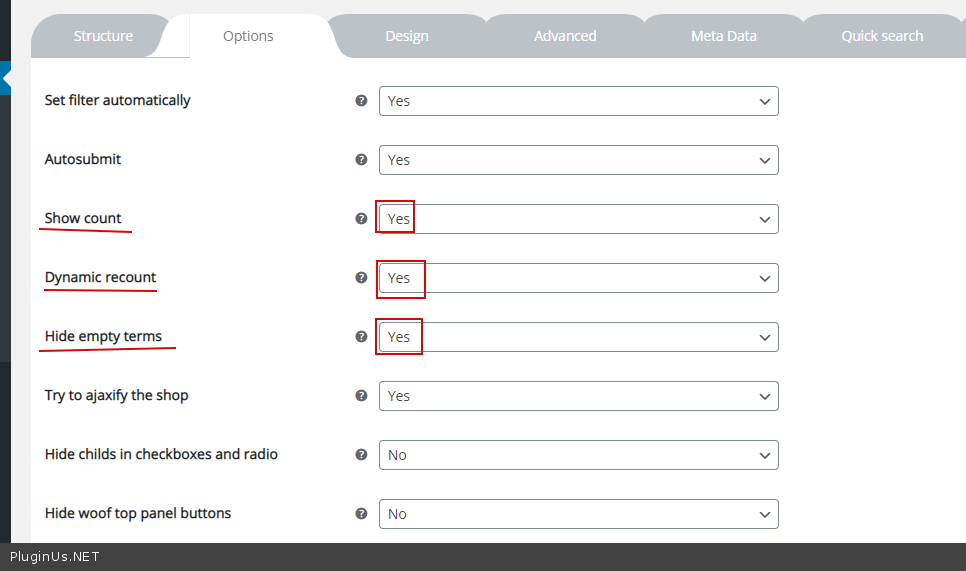Switch to the Structure tab
This screenshot has height=571, width=966.
[x=103, y=36]
